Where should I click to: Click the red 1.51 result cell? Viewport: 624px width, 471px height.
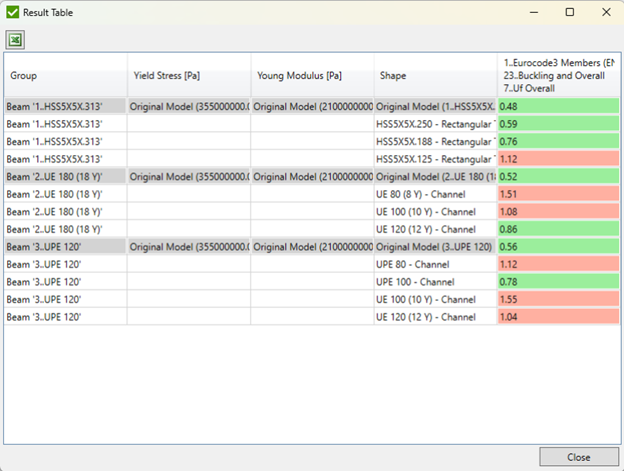(556, 194)
